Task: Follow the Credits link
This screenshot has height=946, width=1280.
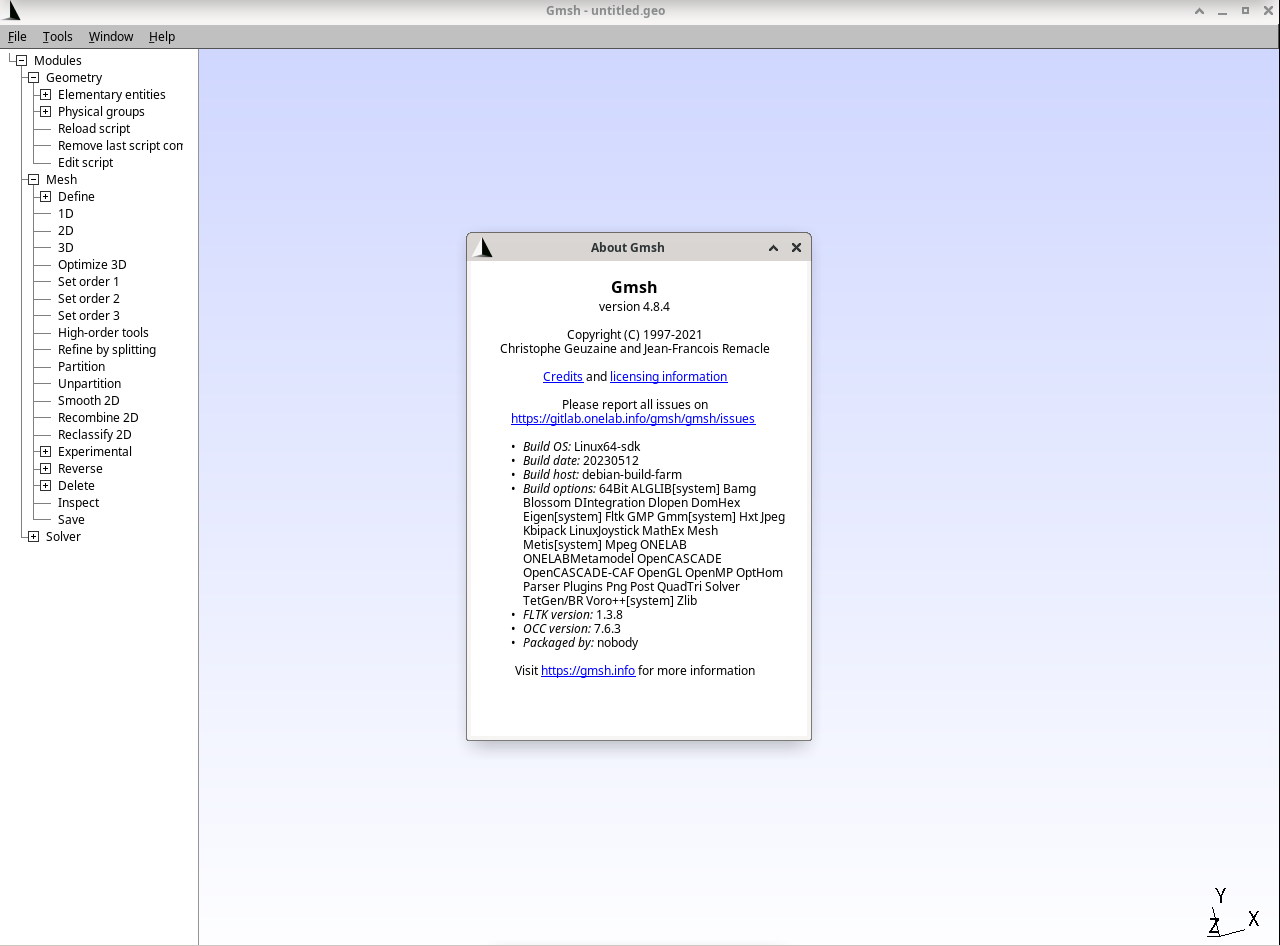Action: (x=562, y=377)
